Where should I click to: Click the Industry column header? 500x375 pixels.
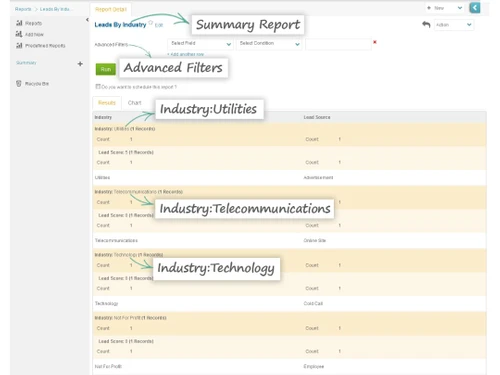tap(103, 117)
